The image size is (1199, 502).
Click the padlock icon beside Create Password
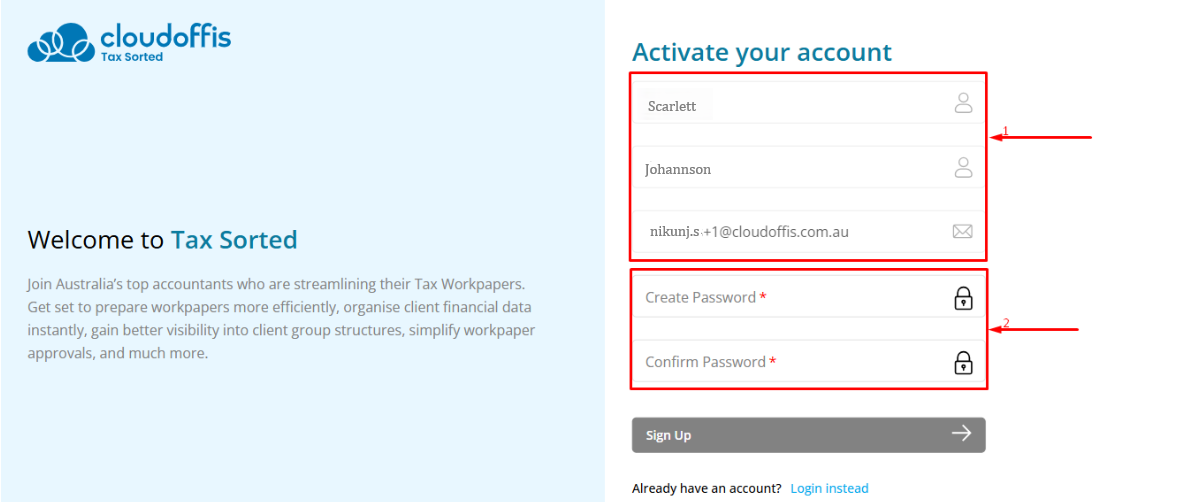(x=963, y=298)
